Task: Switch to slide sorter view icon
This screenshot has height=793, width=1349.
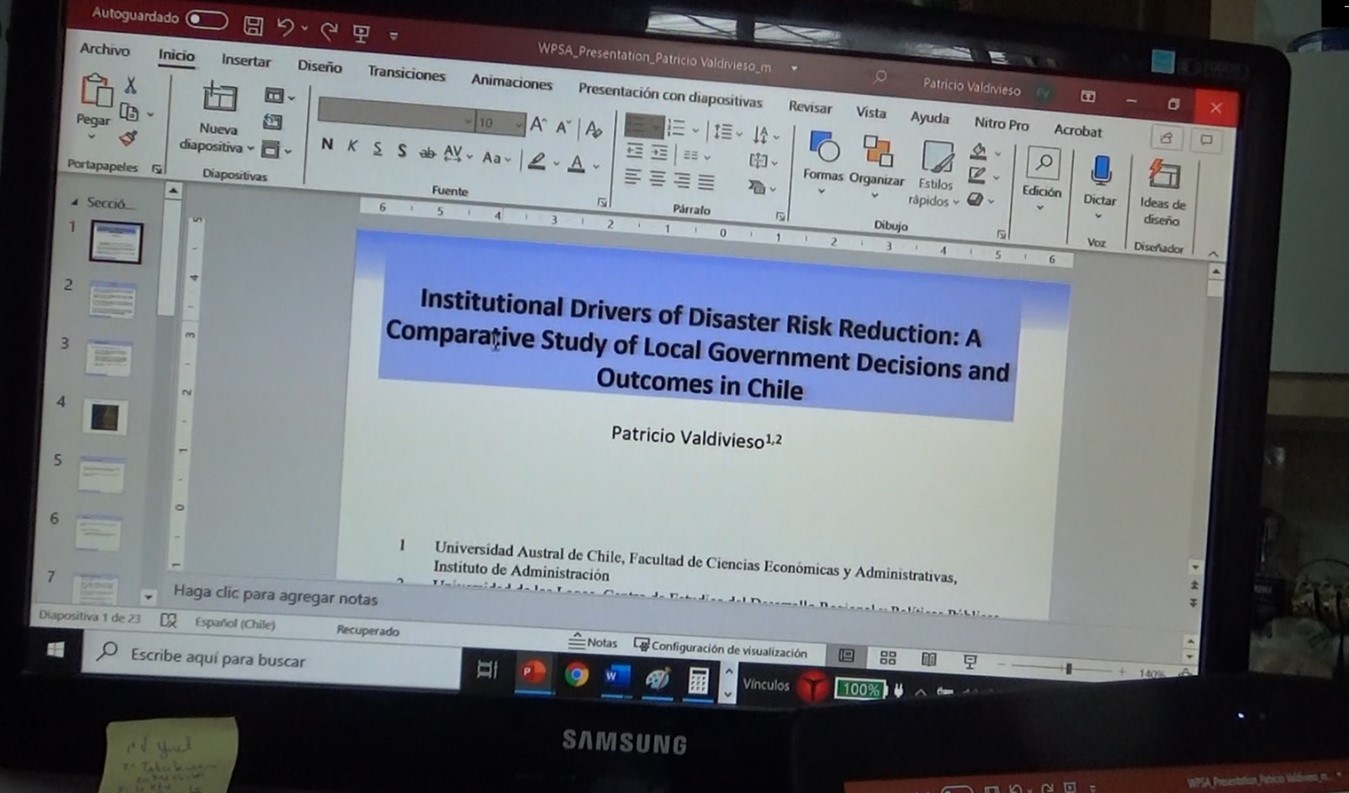Action: click(x=888, y=658)
